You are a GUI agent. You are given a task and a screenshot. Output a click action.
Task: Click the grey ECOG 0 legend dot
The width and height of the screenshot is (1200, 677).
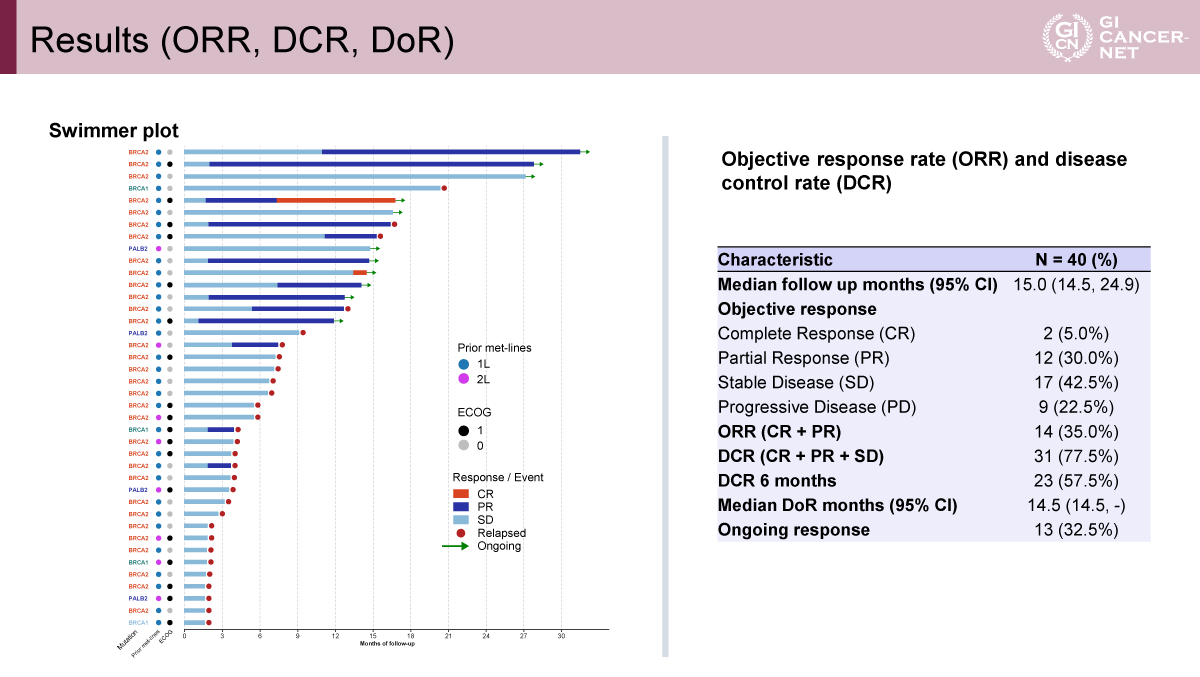464,445
